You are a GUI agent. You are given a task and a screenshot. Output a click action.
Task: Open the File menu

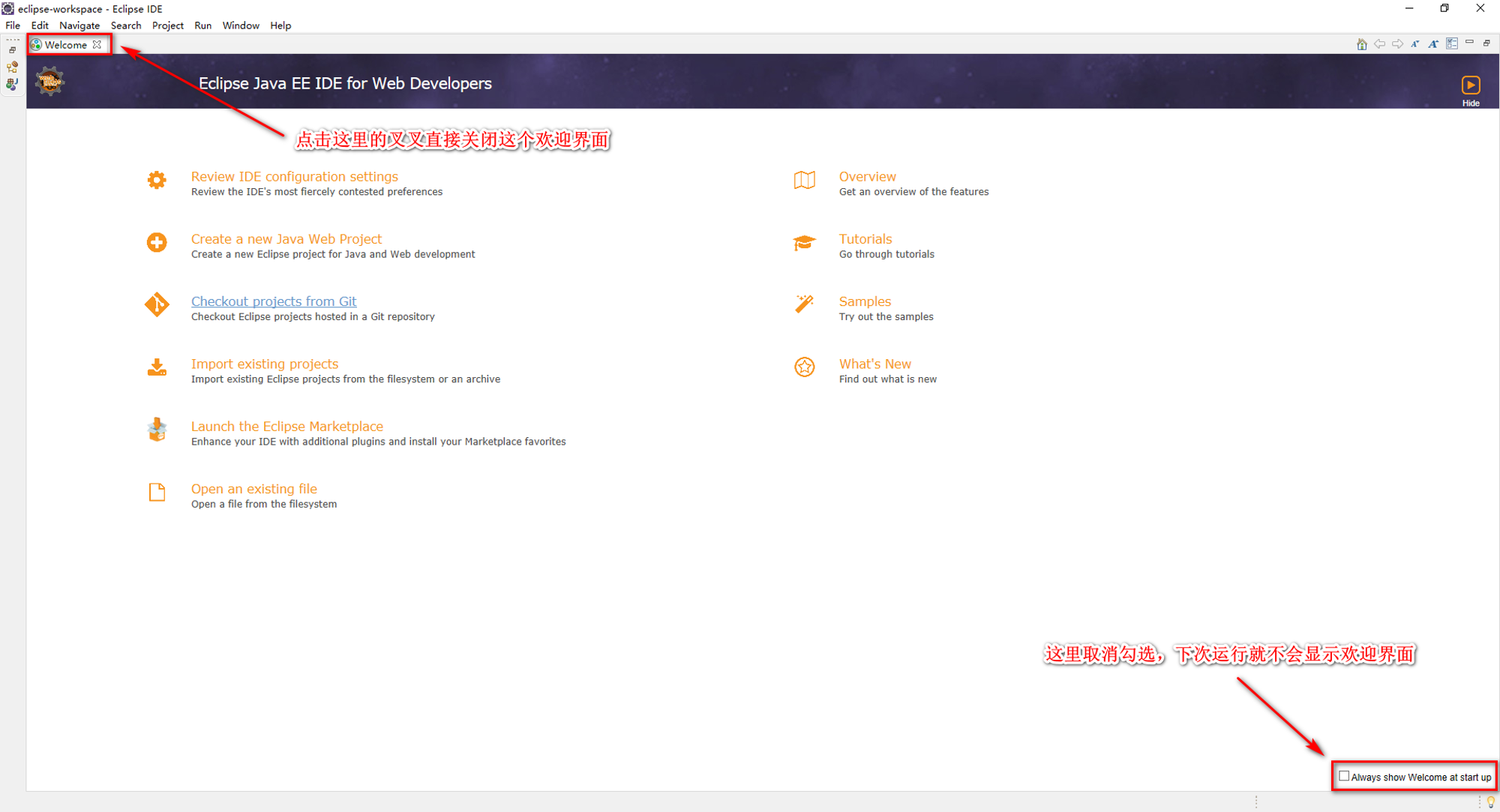point(13,25)
